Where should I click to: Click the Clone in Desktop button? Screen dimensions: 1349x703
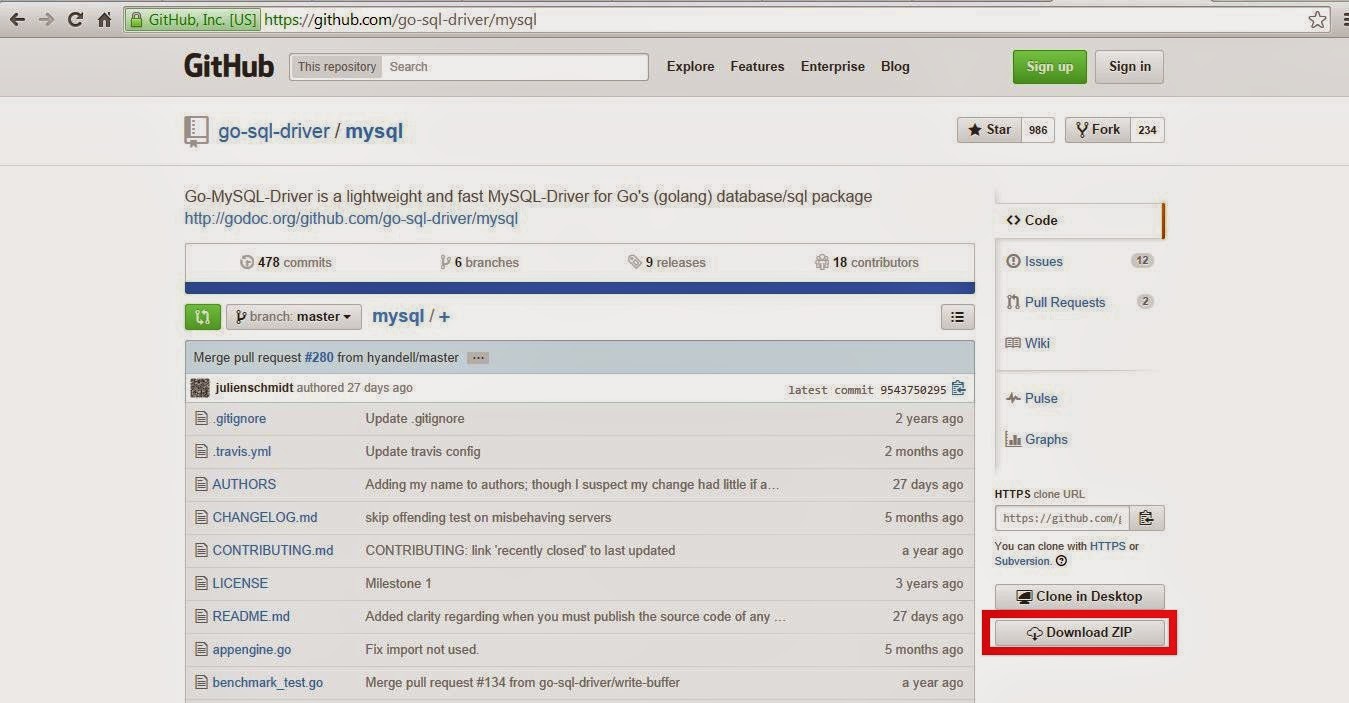[x=1079, y=597]
